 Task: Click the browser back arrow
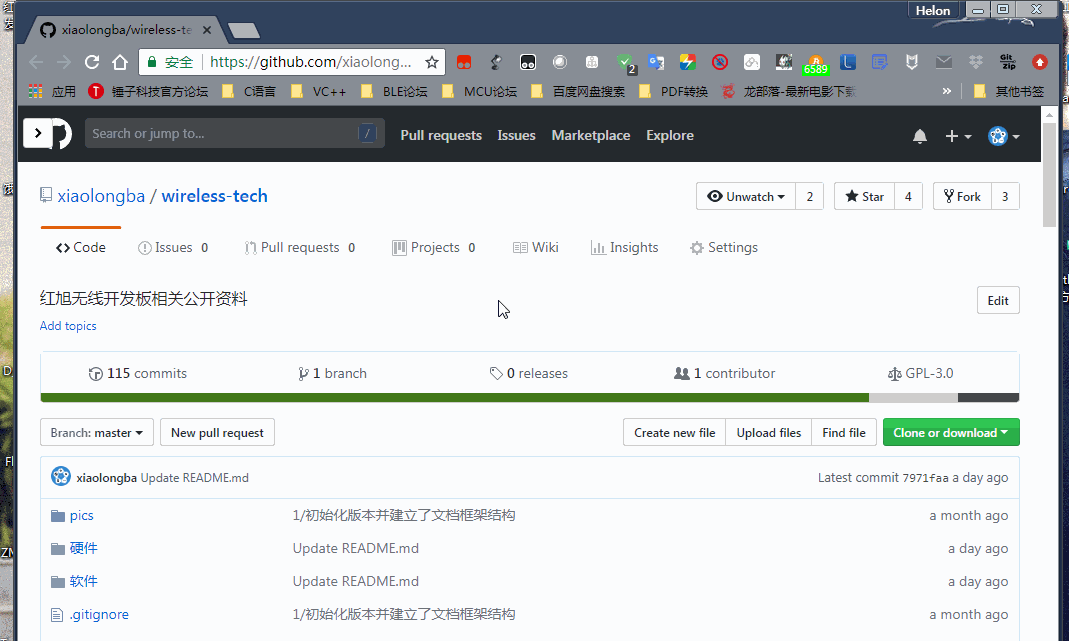point(36,62)
